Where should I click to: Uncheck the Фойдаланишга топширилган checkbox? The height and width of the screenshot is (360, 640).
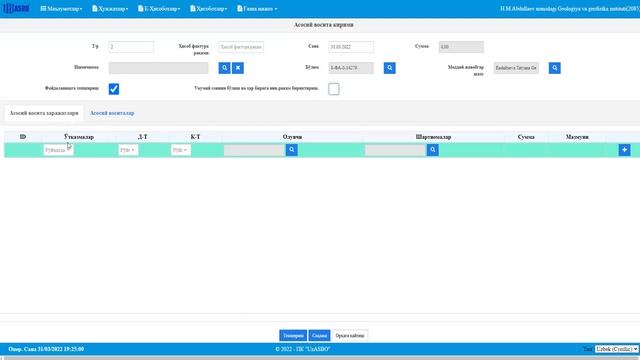(x=114, y=89)
